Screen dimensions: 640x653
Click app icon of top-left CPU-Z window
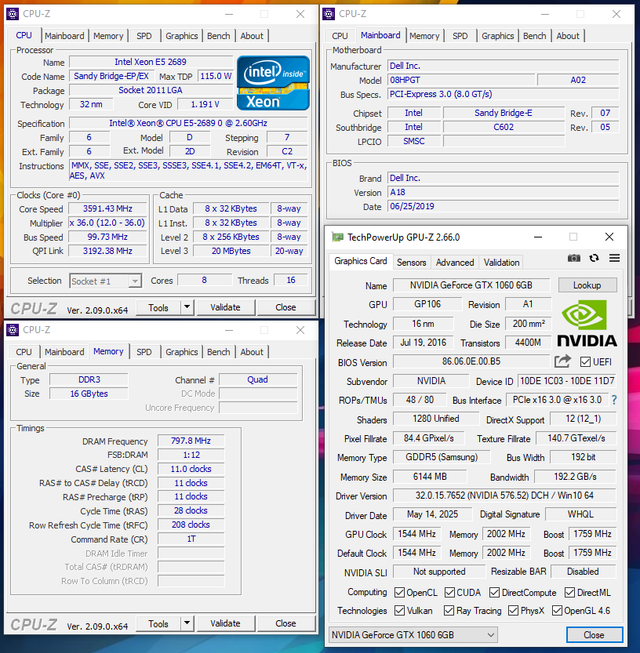12,14
